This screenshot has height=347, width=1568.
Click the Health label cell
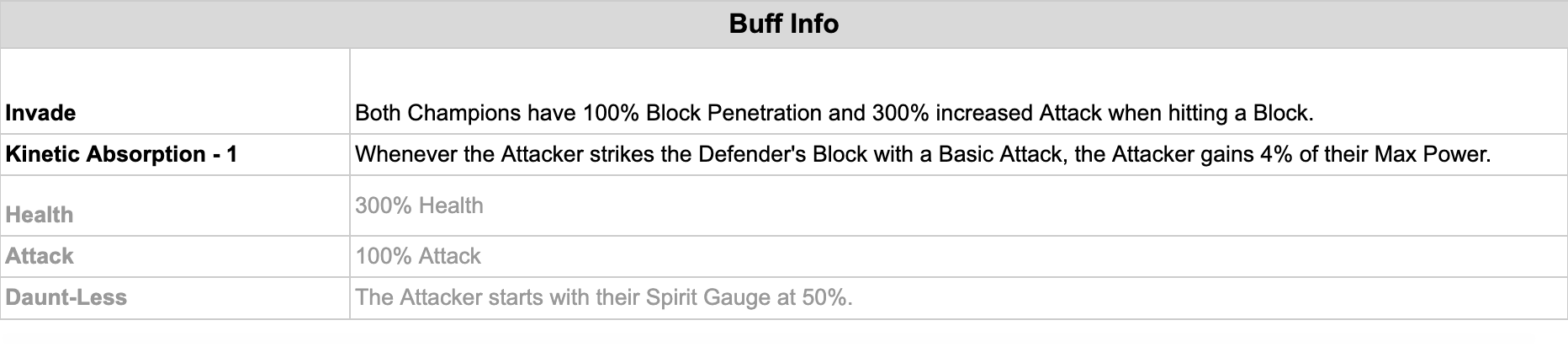point(175,206)
